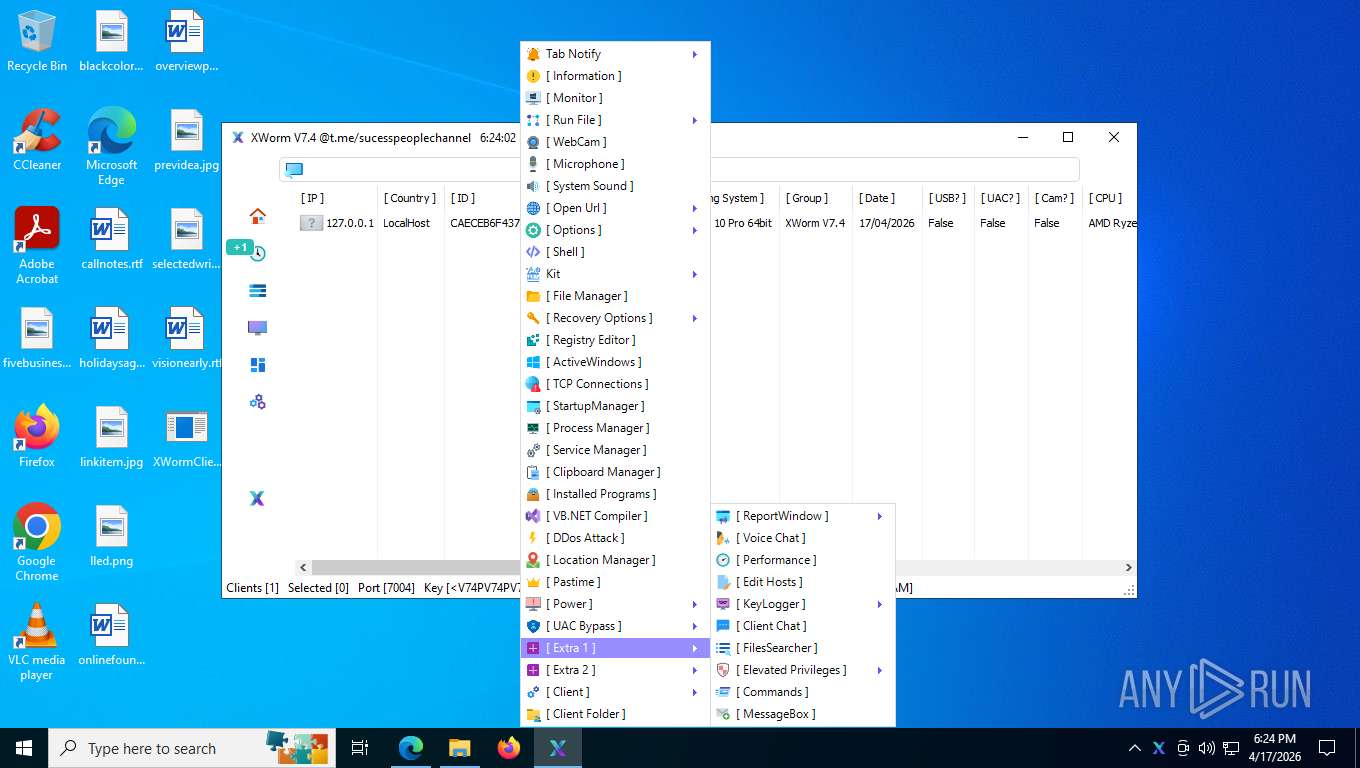Click the gears icon in XWorm sidebar
The width and height of the screenshot is (1360, 768).
257,402
